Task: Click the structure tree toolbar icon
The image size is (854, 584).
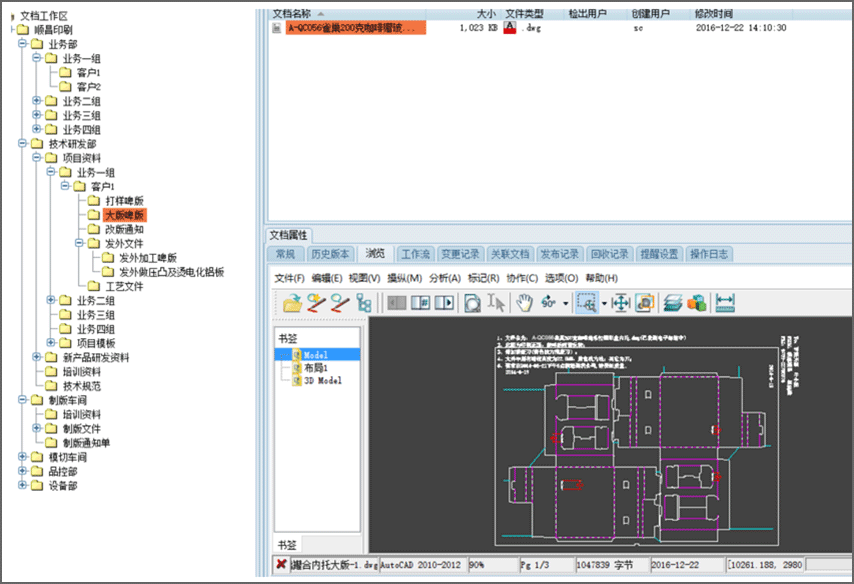Action: click(364, 302)
